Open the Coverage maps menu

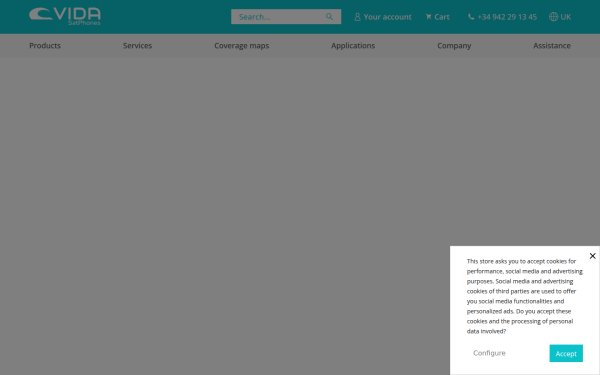[x=241, y=46]
